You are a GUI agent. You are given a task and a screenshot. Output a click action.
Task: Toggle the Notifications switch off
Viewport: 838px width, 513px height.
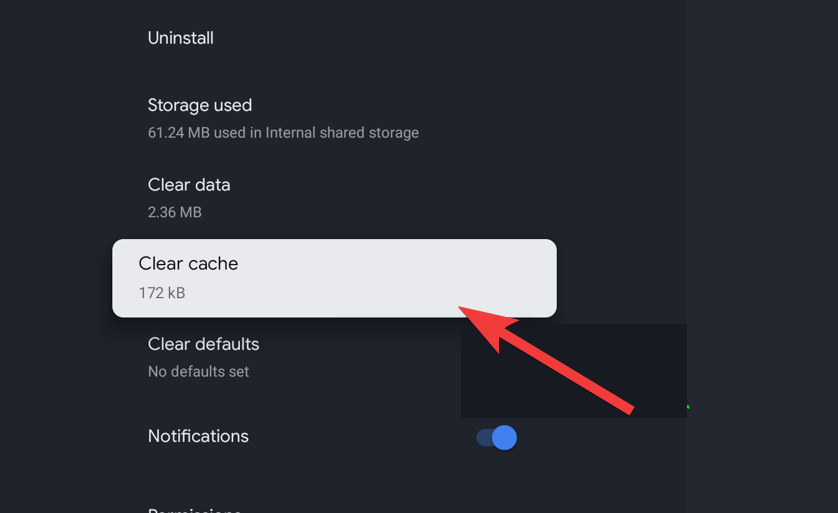pyautogui.click(x=496, y=438)
